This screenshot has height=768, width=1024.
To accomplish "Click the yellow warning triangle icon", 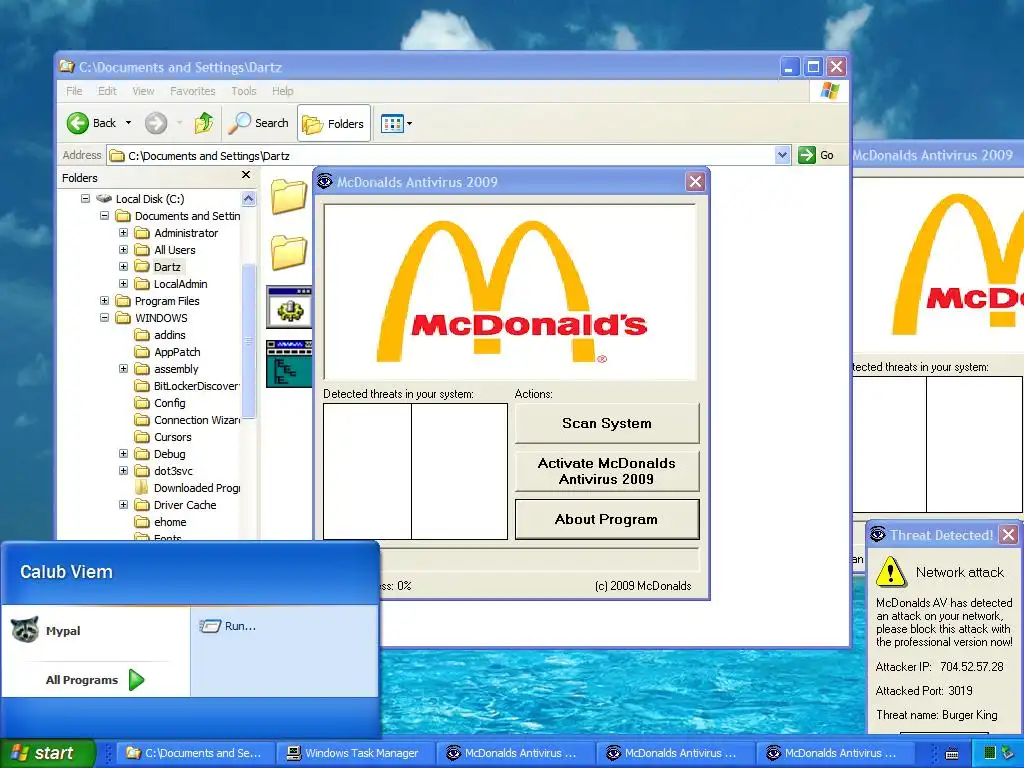I will [891, 571].
